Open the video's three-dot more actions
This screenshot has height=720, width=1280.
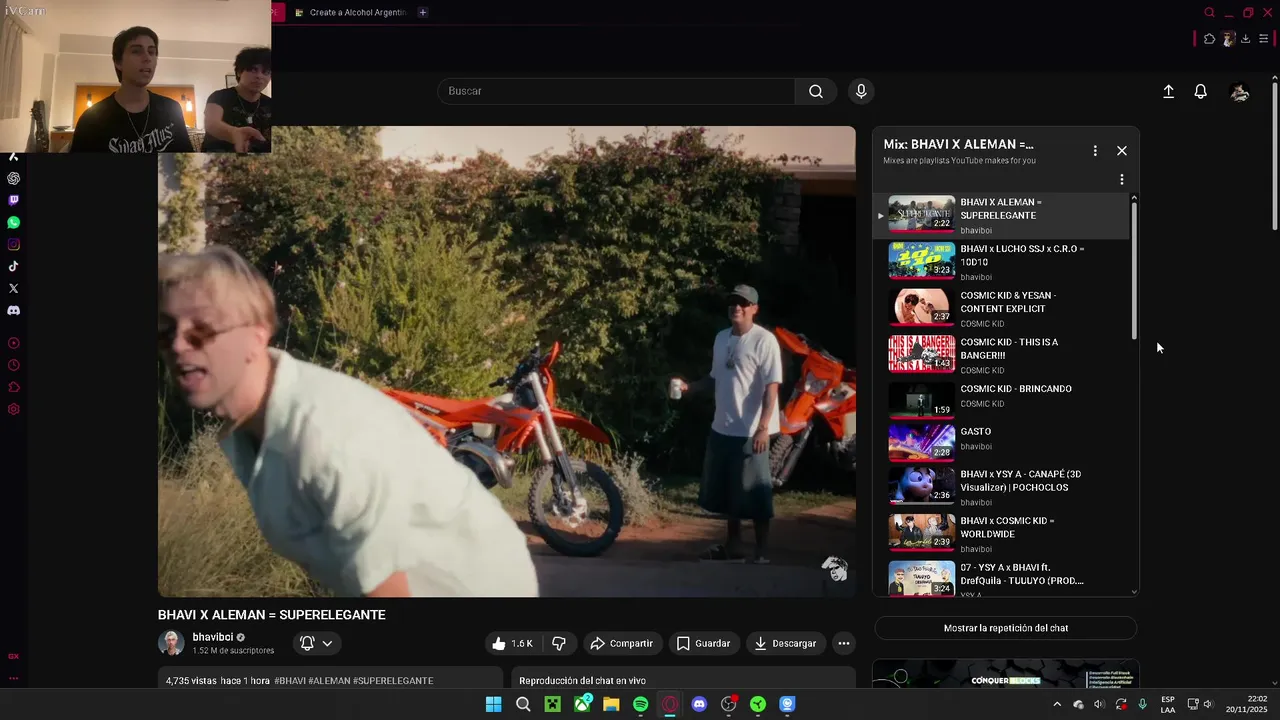click(844, 644)
